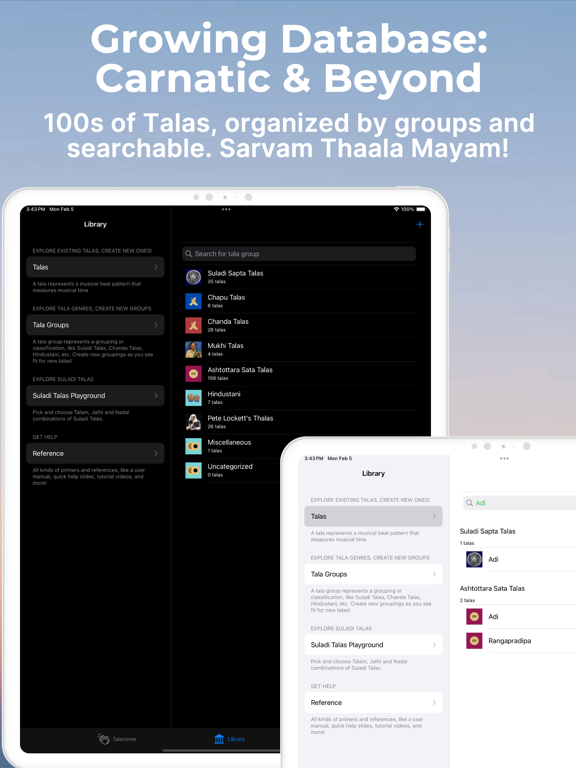
Task: Open the Pete Lockett's Thalas thumbnail
Action: (x=193, y=422)
